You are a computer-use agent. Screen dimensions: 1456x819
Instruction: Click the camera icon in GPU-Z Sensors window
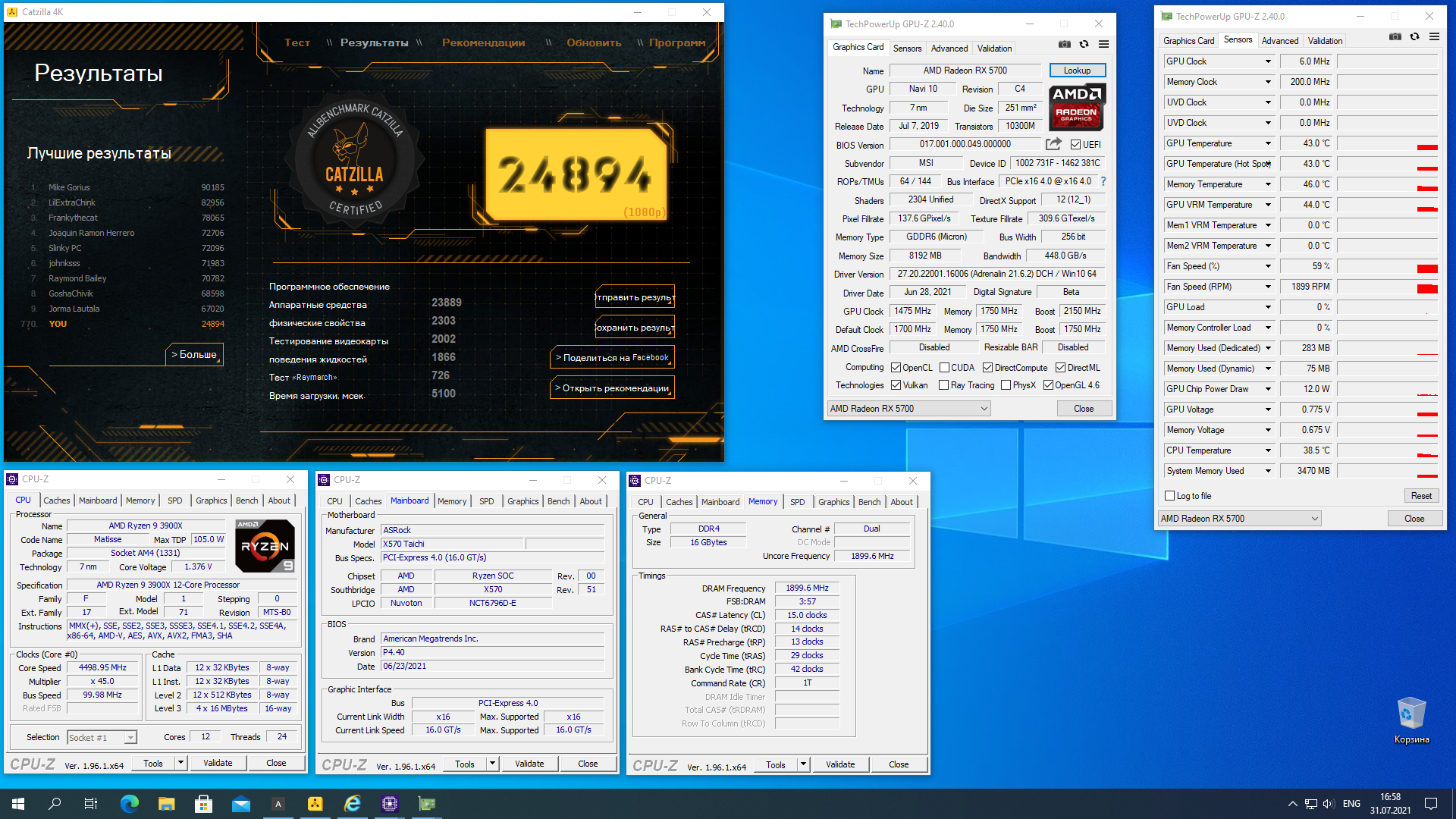point(1395,36)
